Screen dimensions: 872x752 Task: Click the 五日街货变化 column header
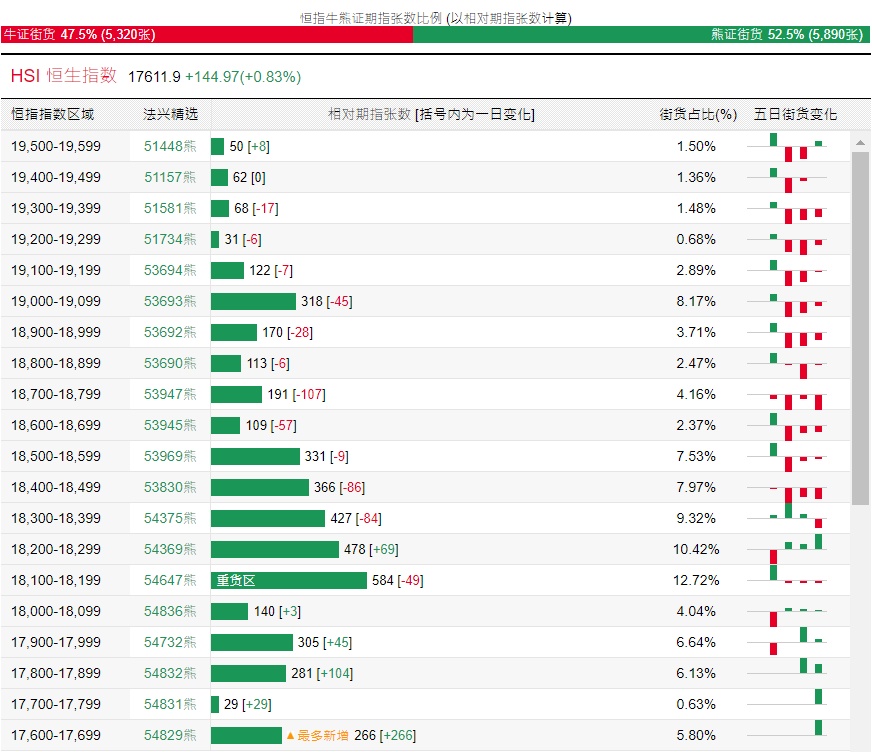(795, 115)
